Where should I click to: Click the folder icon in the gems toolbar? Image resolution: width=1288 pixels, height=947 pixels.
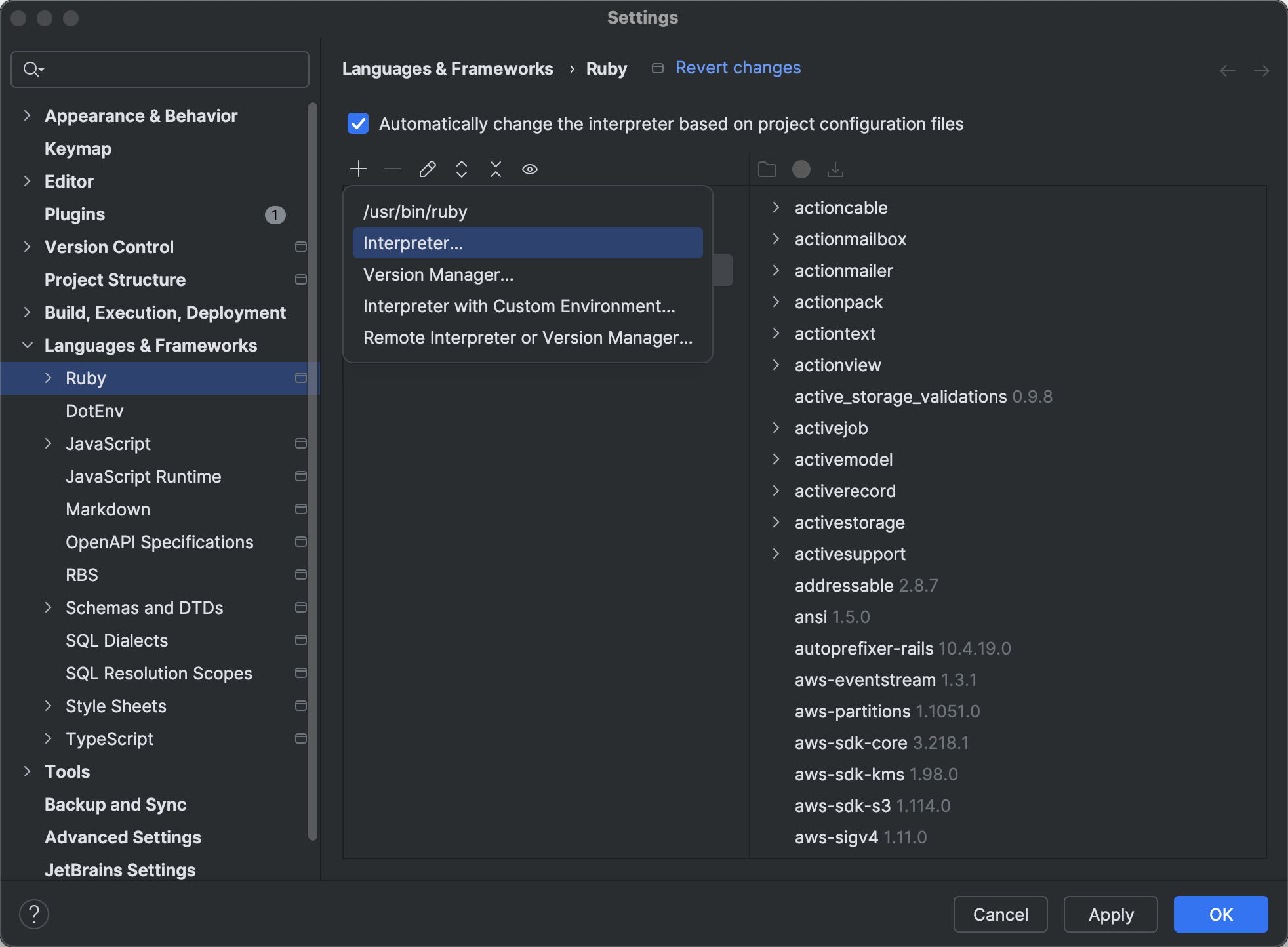[x=767, y=169]
